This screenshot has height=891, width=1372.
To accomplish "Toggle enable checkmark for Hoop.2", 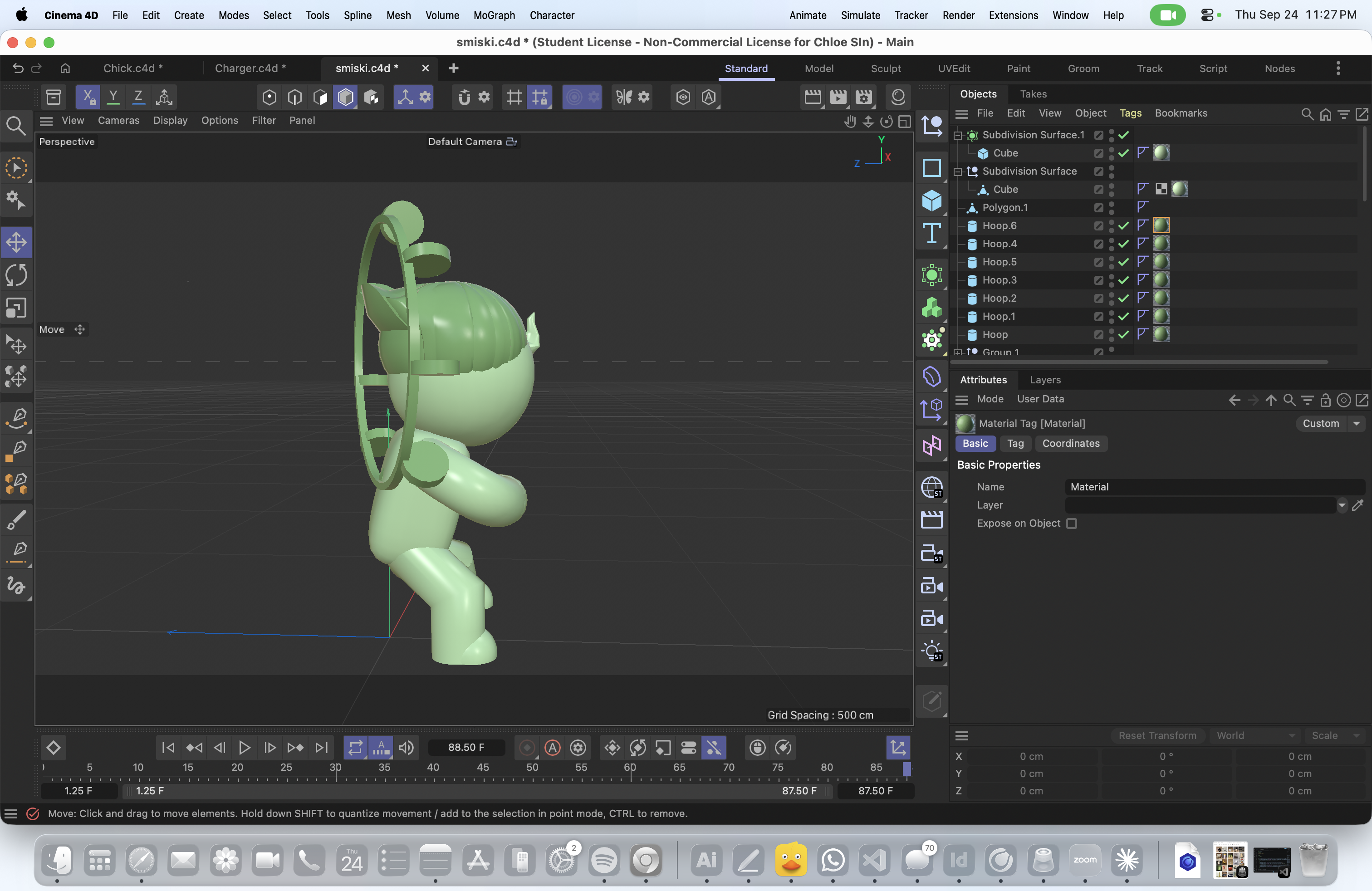I will pos(1123,299).
